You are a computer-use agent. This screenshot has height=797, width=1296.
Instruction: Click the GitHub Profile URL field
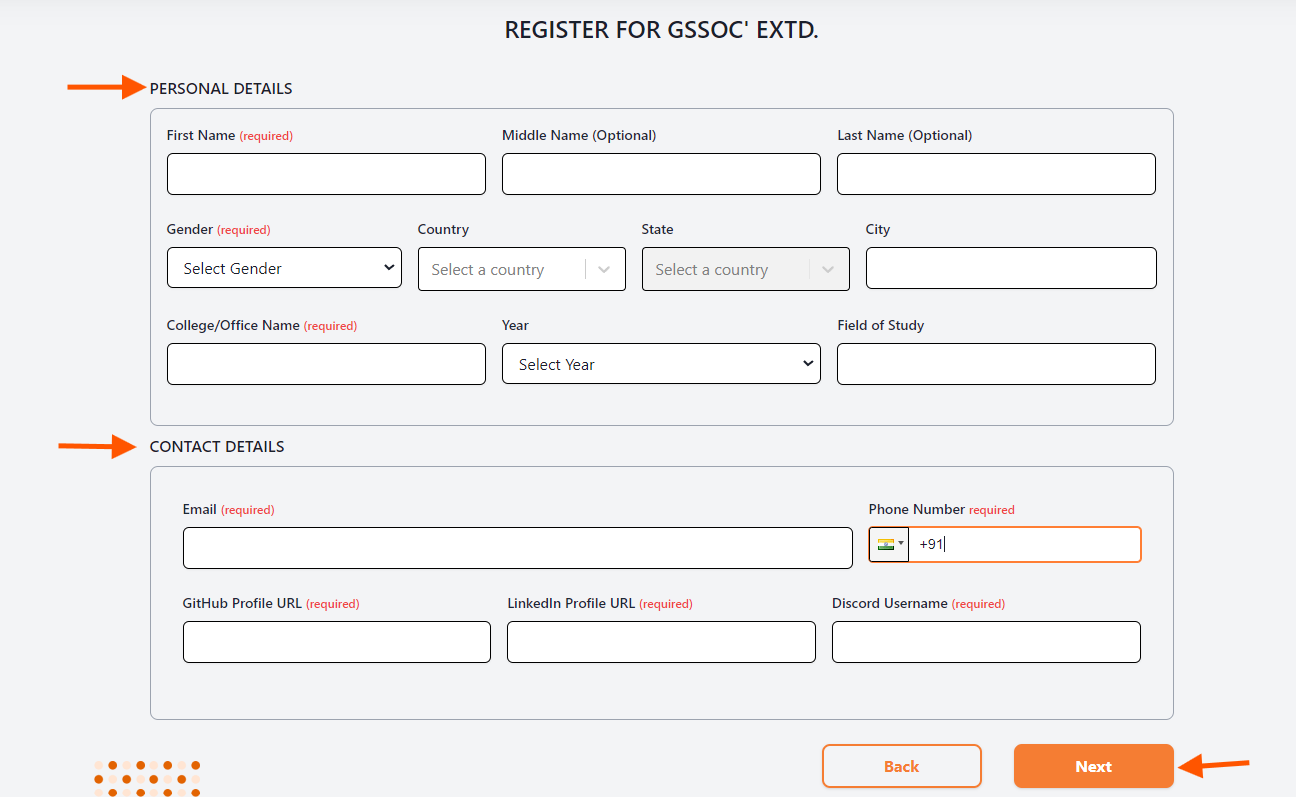(336, 641)
